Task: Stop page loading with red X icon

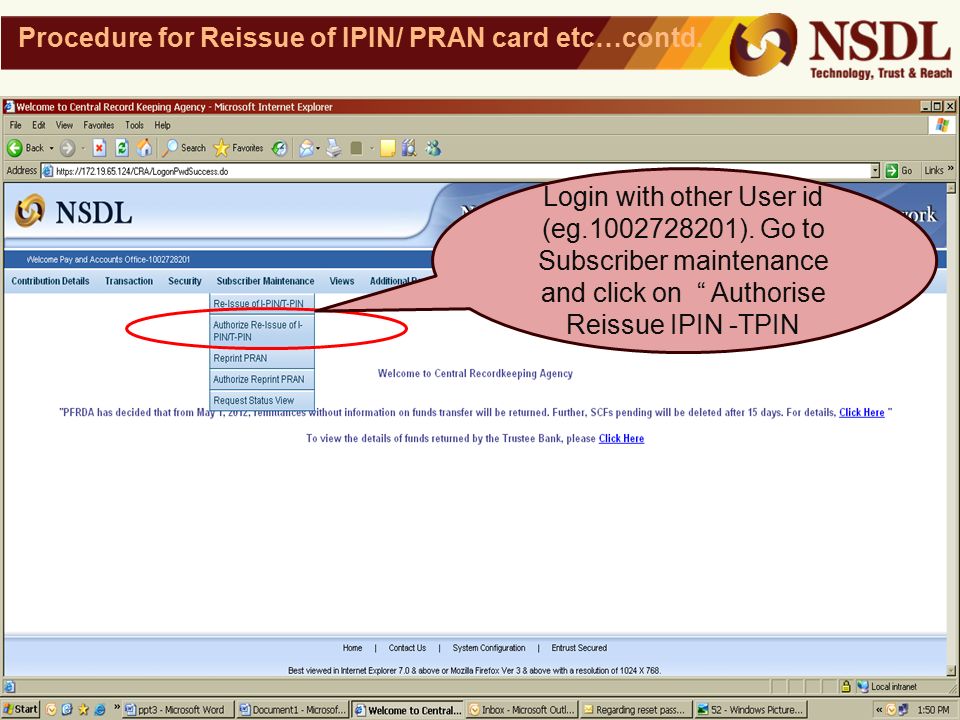Action: point(99,148)
